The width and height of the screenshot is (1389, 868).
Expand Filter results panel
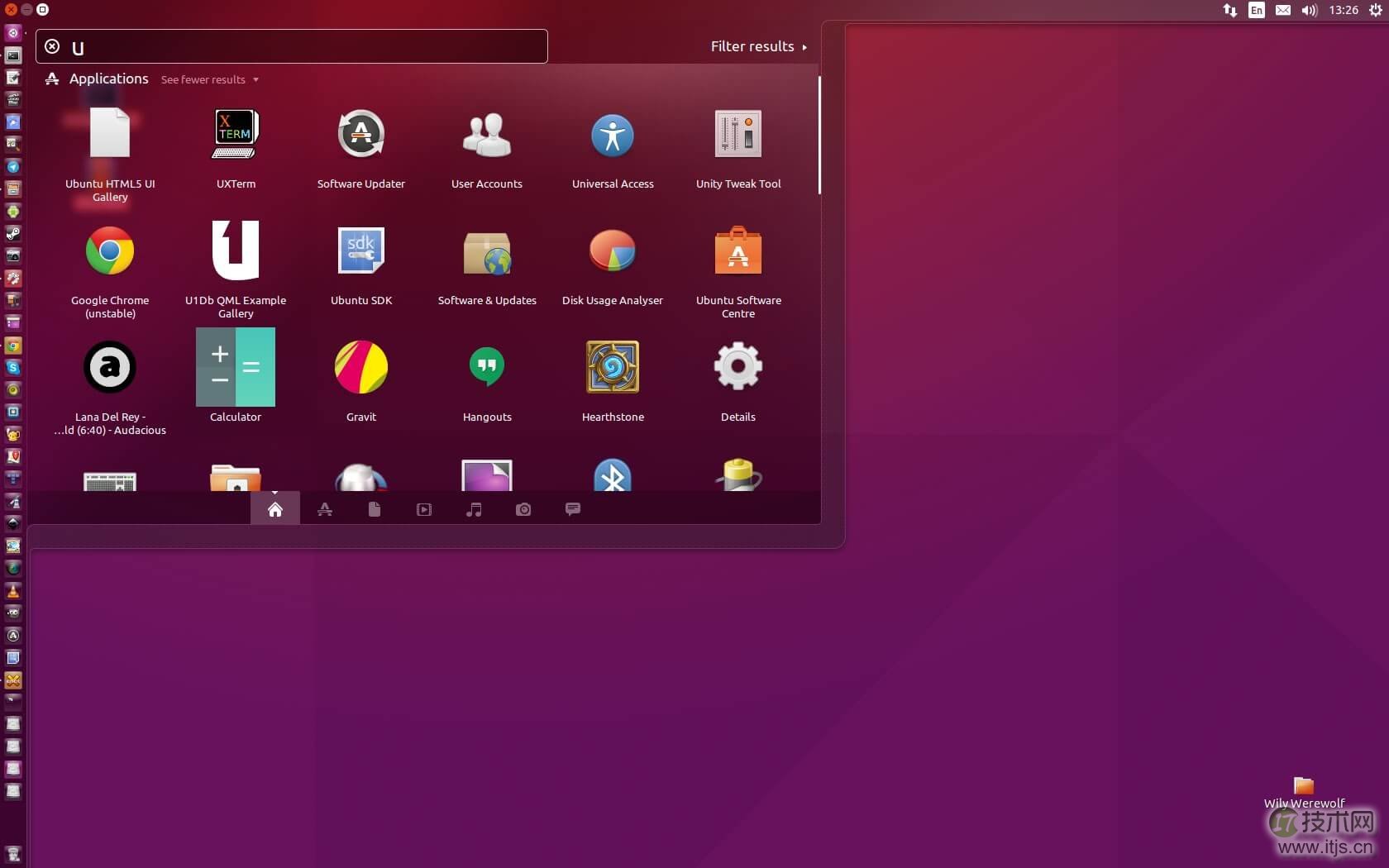click(x=758, y=46)
